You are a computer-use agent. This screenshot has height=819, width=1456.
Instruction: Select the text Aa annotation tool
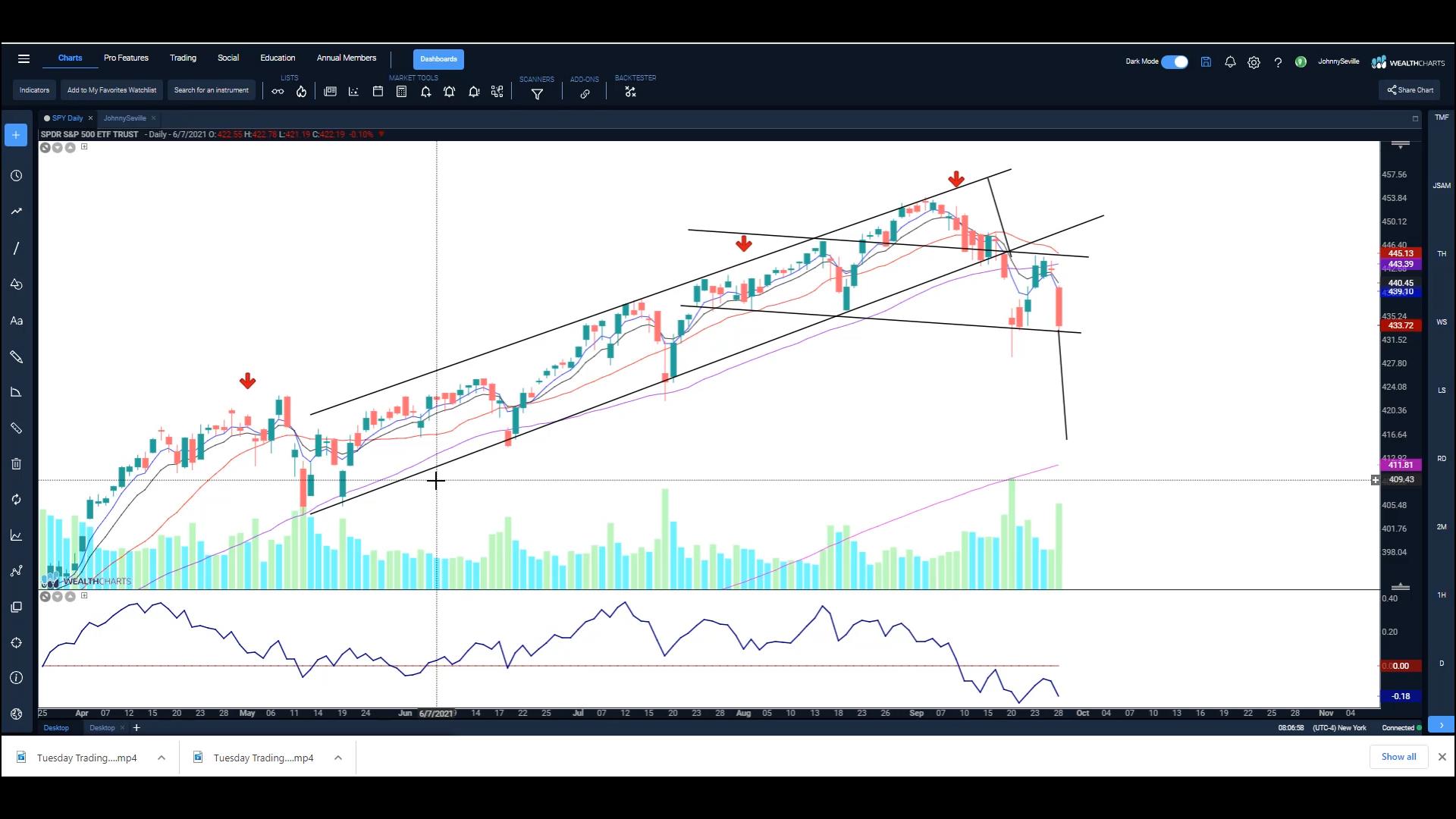tap(16, 321)
